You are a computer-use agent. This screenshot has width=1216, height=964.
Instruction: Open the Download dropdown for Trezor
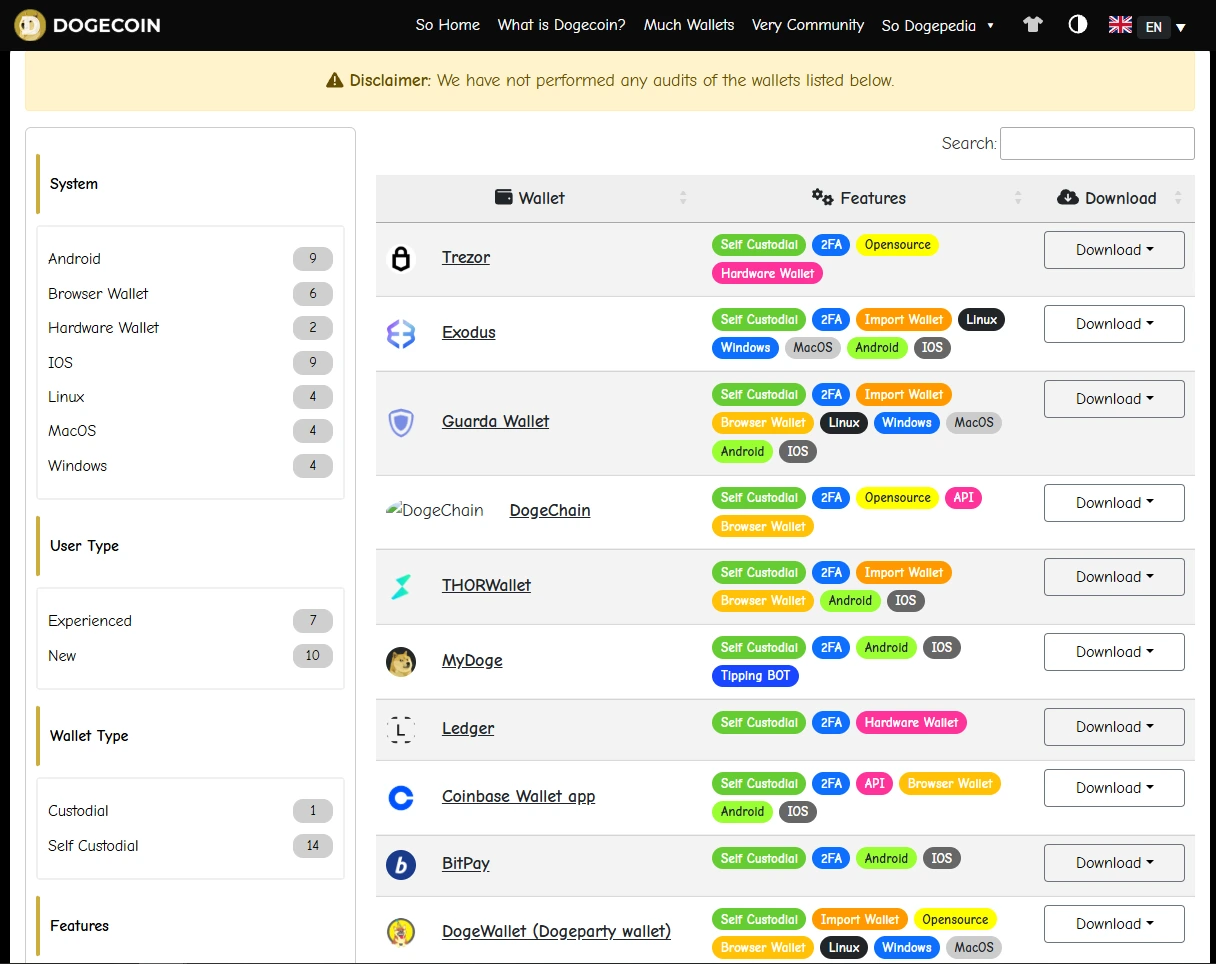click(x=1113, y=249)
